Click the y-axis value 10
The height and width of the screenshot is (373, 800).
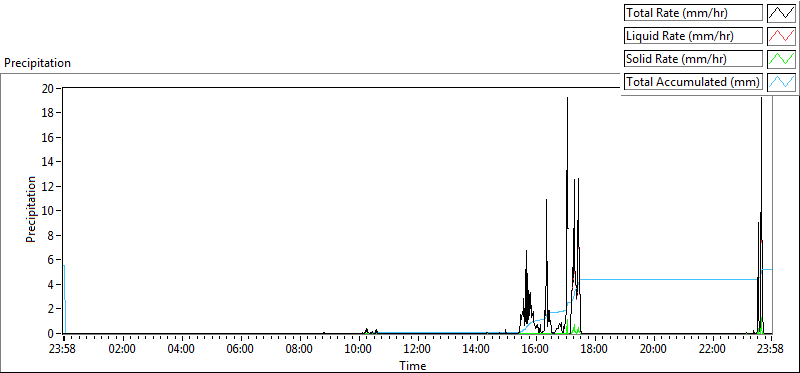click(x=47, y=211)
